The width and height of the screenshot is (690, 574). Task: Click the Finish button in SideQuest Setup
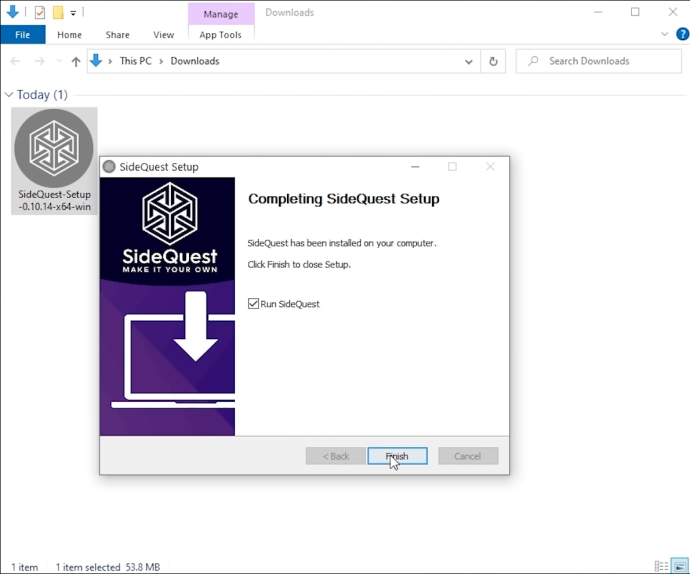(397, 456)
